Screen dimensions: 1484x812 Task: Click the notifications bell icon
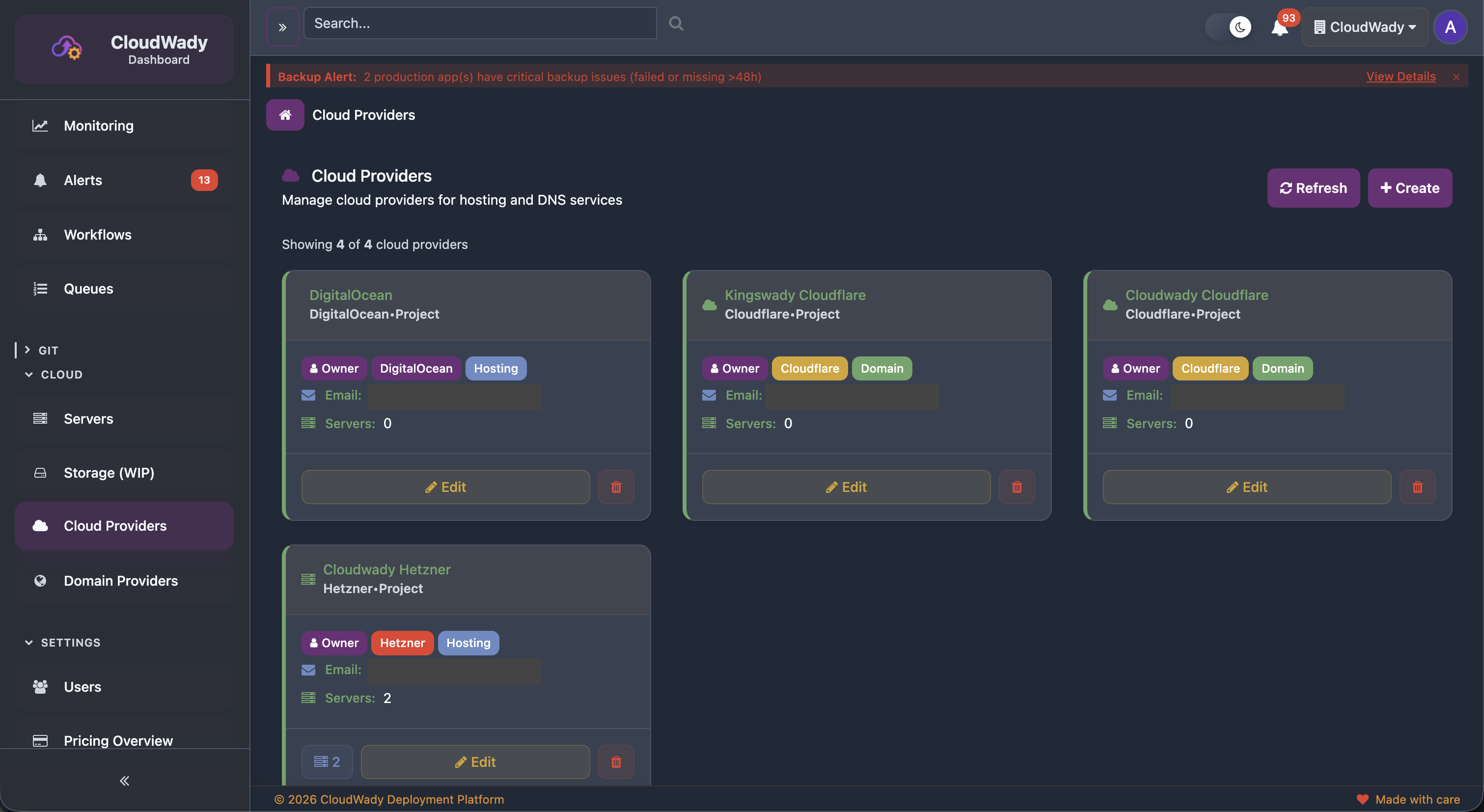pos(1279,27)
